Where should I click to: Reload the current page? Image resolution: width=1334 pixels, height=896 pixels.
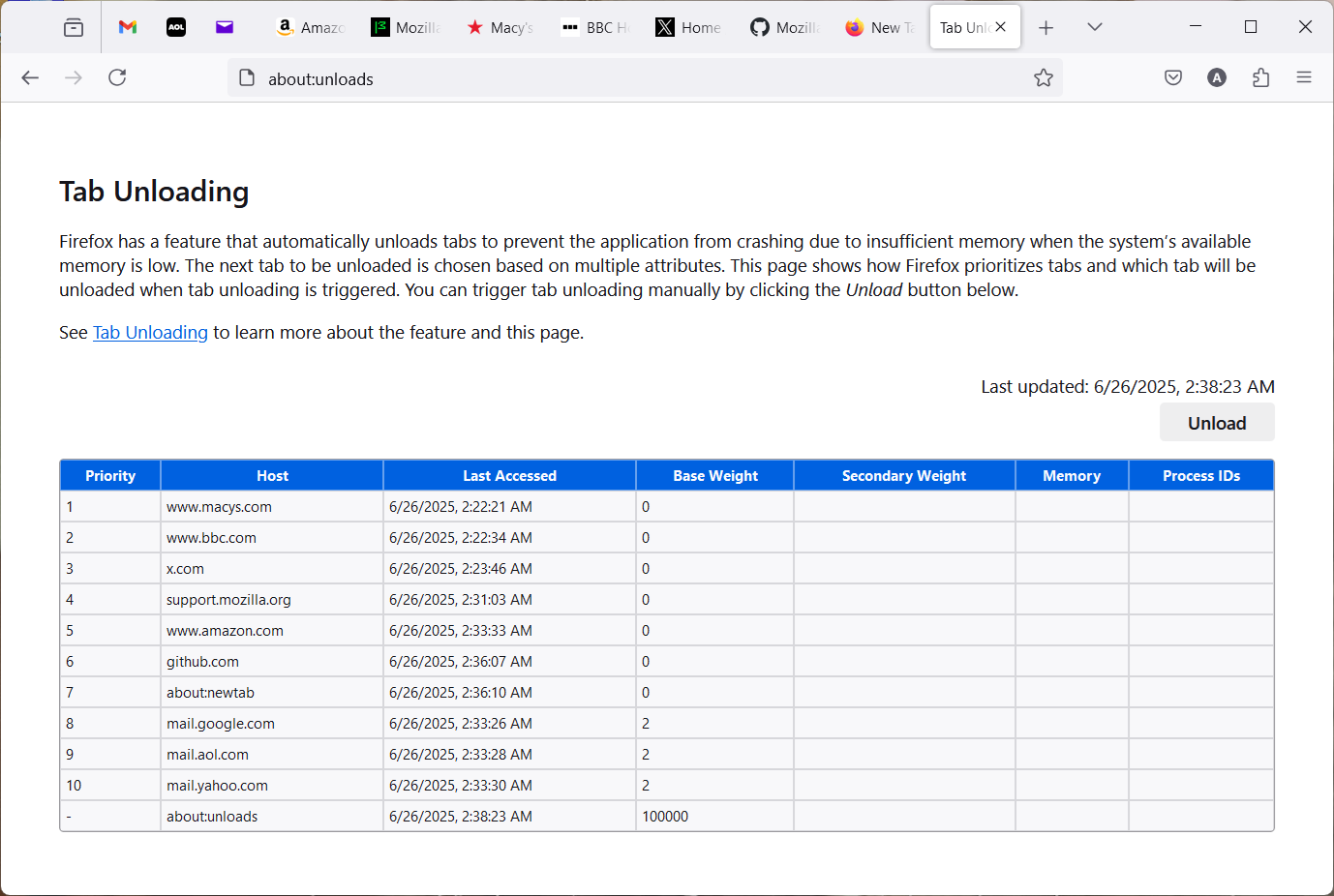pyautogui.click(x=117, y=77)
